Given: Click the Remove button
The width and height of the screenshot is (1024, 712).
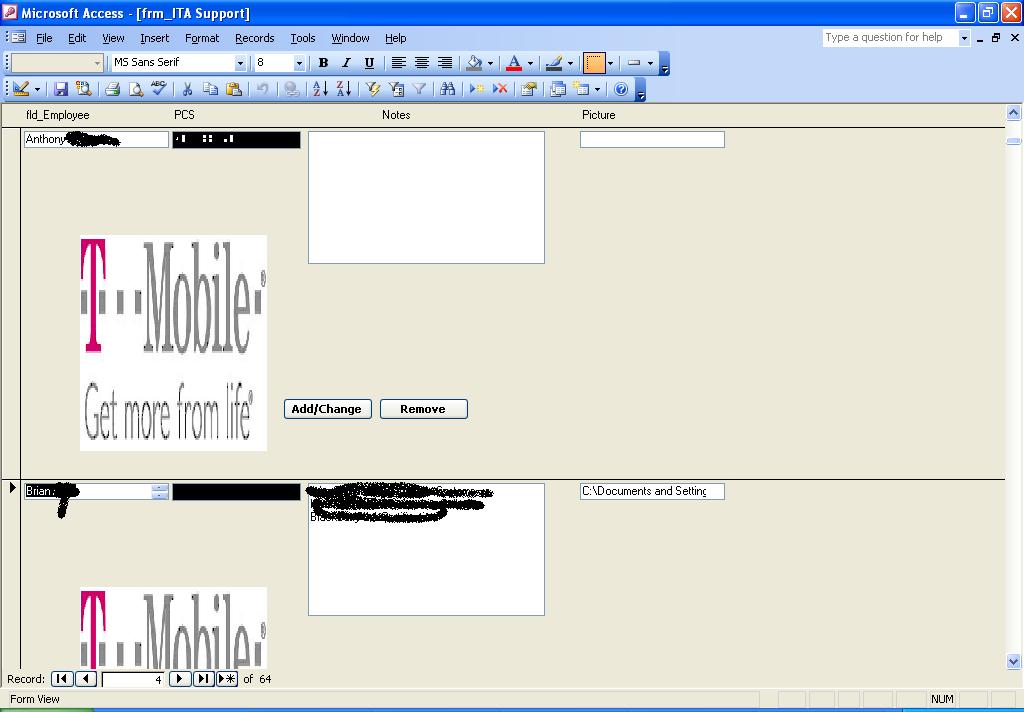Looking at the screenshot, I should tap(424, 409).
